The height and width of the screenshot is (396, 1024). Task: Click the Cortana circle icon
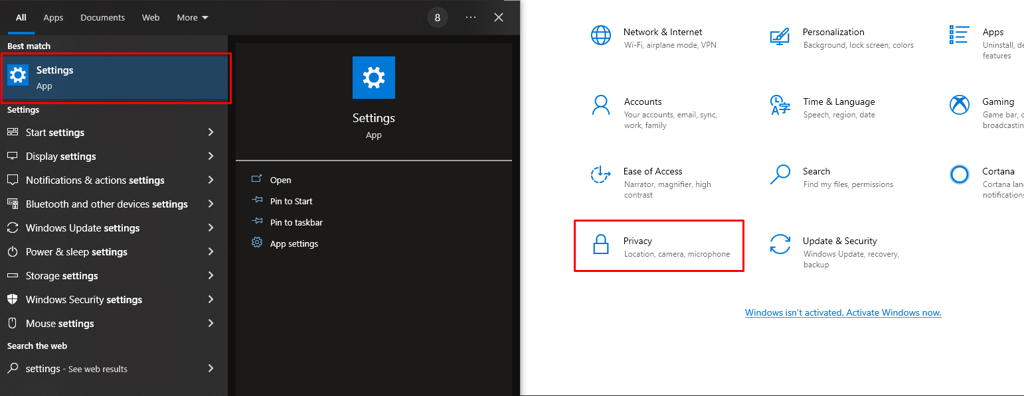pos(959,174)
